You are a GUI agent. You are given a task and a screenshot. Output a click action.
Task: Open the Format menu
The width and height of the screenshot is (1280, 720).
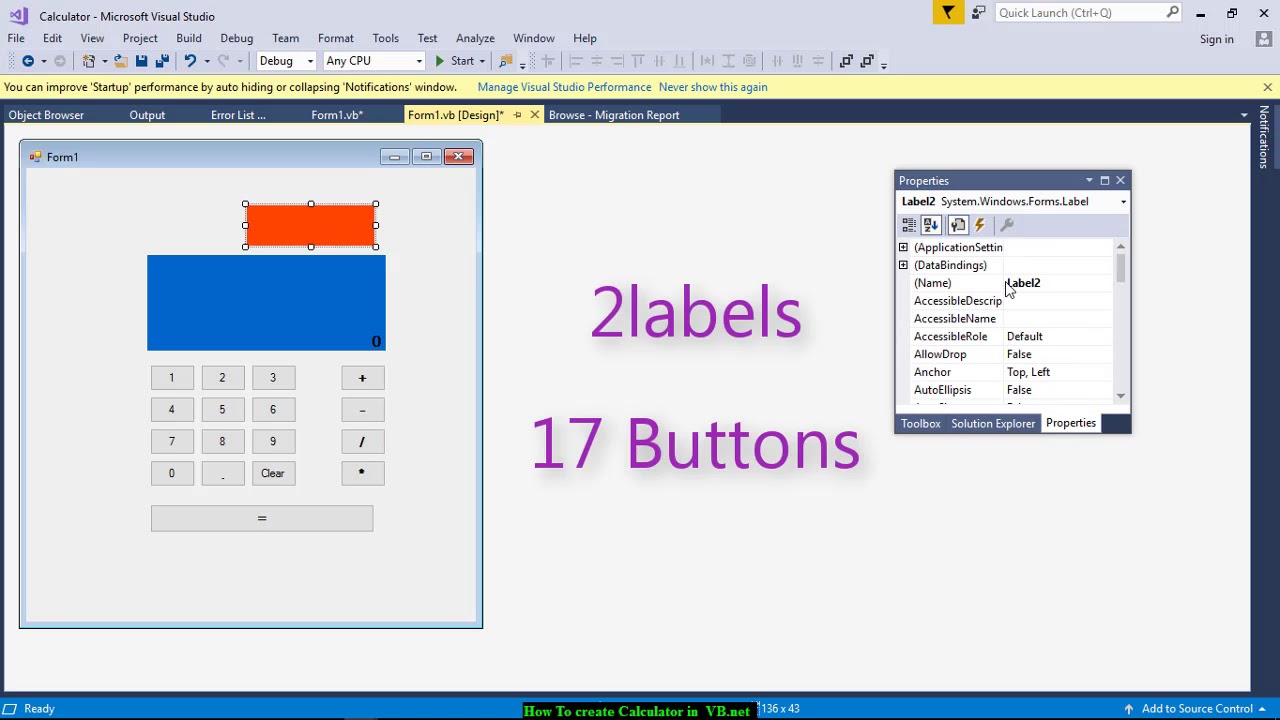336,38
